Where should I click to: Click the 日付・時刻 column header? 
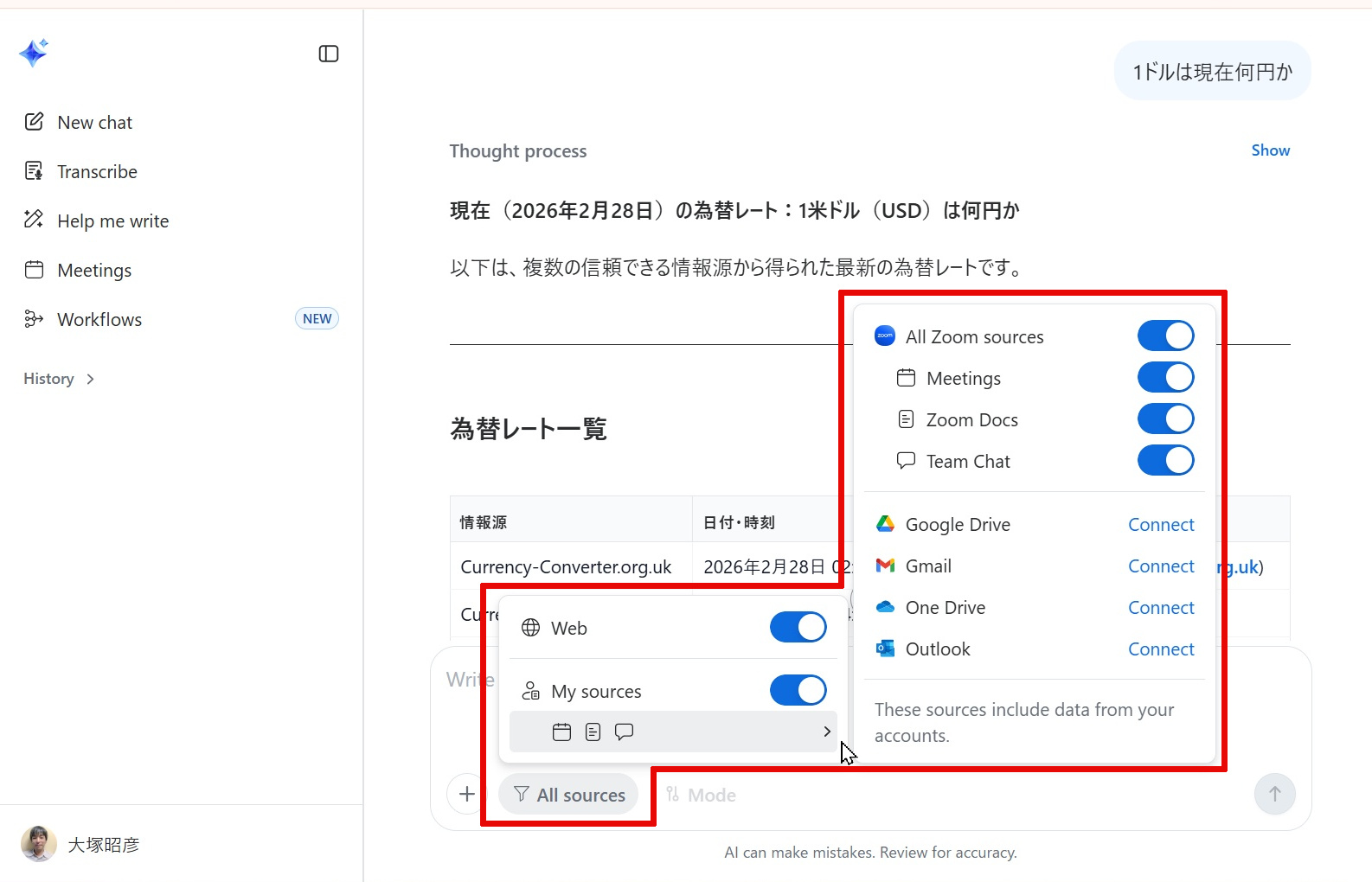pos(739,522)
